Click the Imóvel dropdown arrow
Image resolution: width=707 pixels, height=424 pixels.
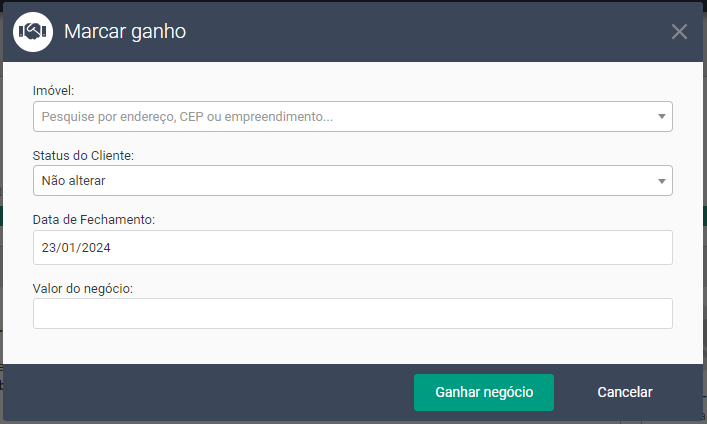click(661, 117)
